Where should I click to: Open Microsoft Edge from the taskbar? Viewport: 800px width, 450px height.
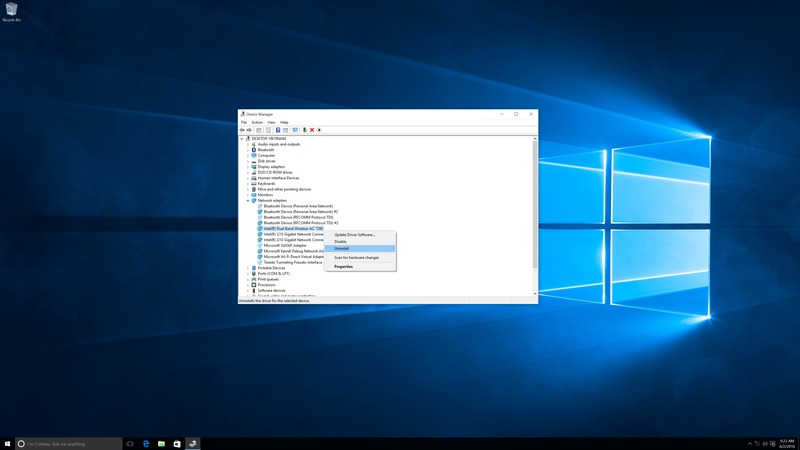coord(145,443)
